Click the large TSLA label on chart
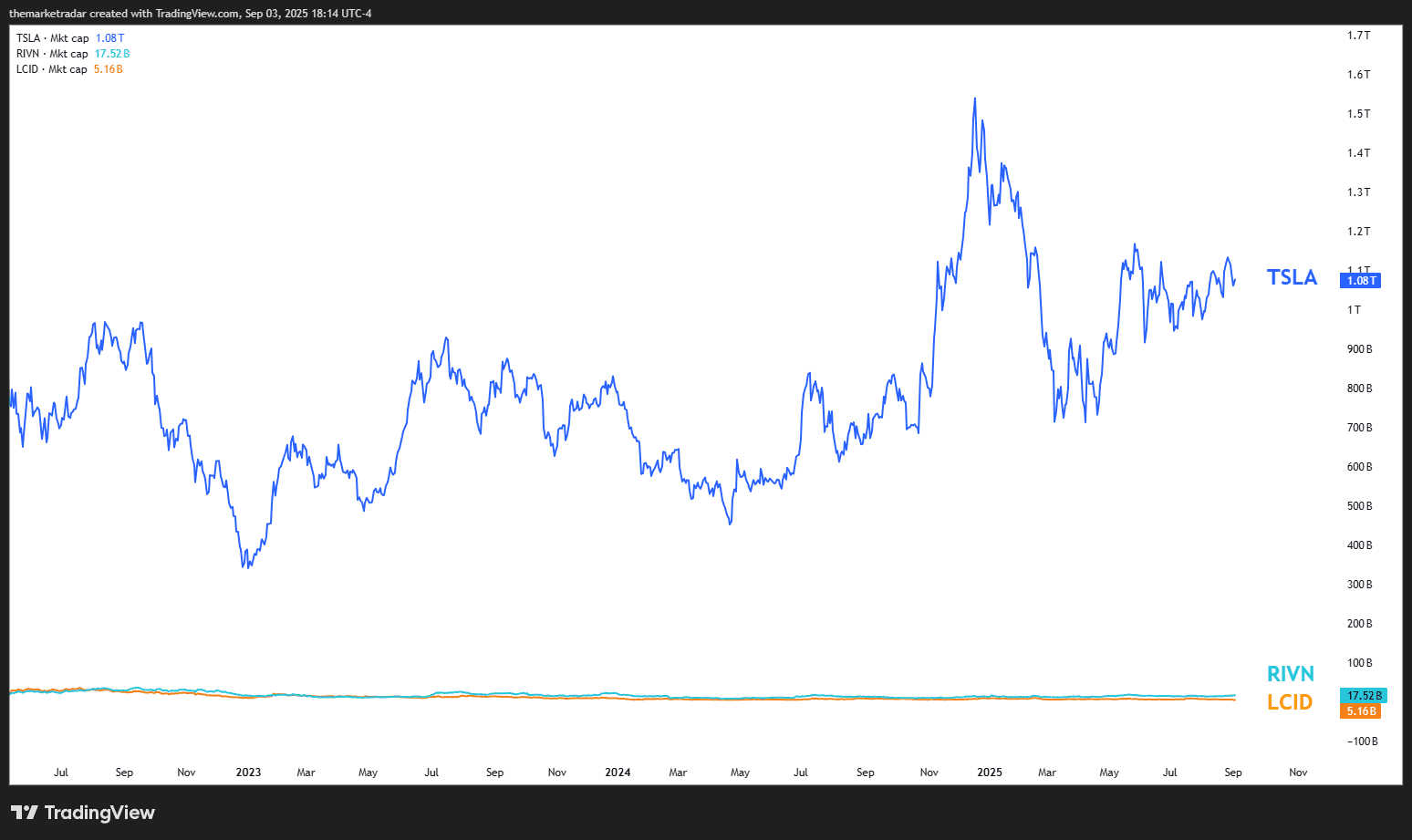 click(x=1292, y=277)
